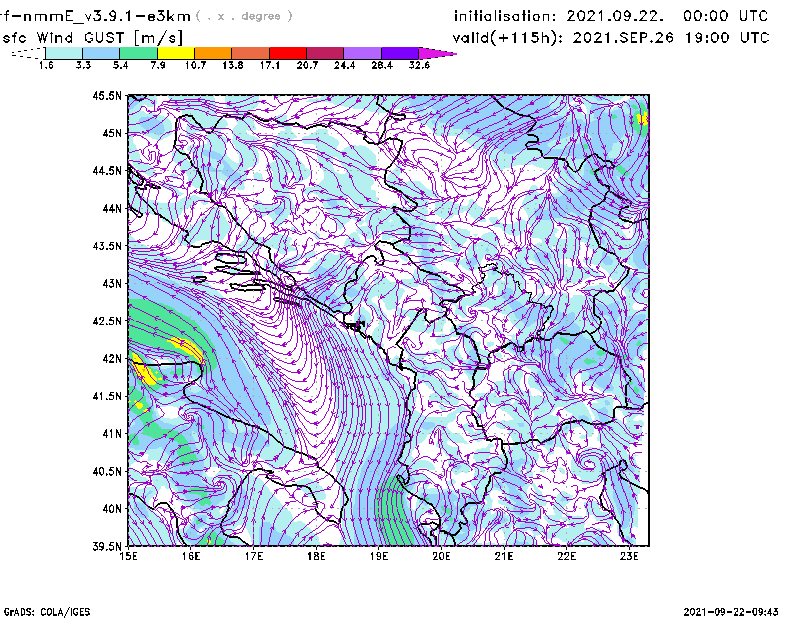Screen dimensions: 800x618
Task: Click the magenta arrow tip of the legend
Action: [436, 53]
